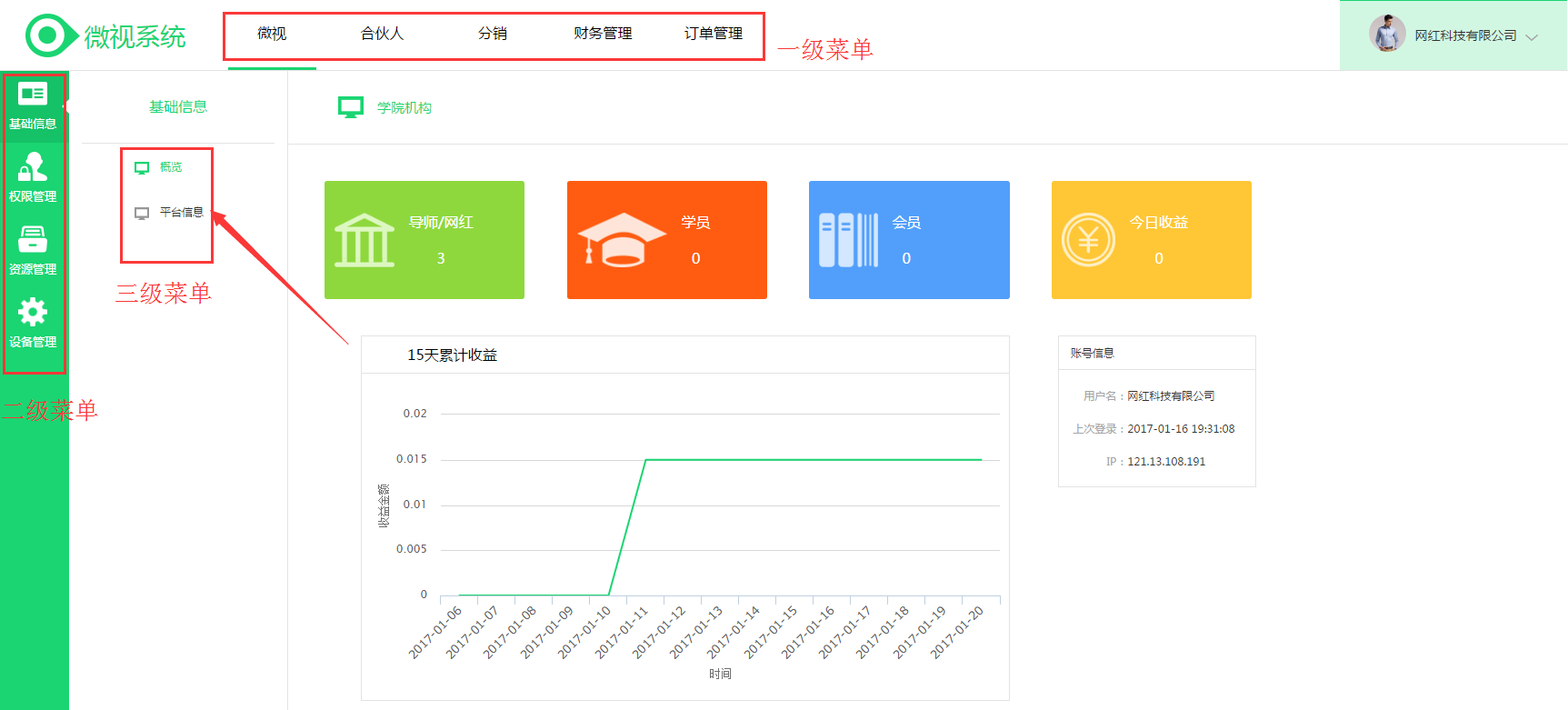Click the 2017-01-11 date on chart axis
This screenshot has width=1568, height=710.
tap(622, 632)
